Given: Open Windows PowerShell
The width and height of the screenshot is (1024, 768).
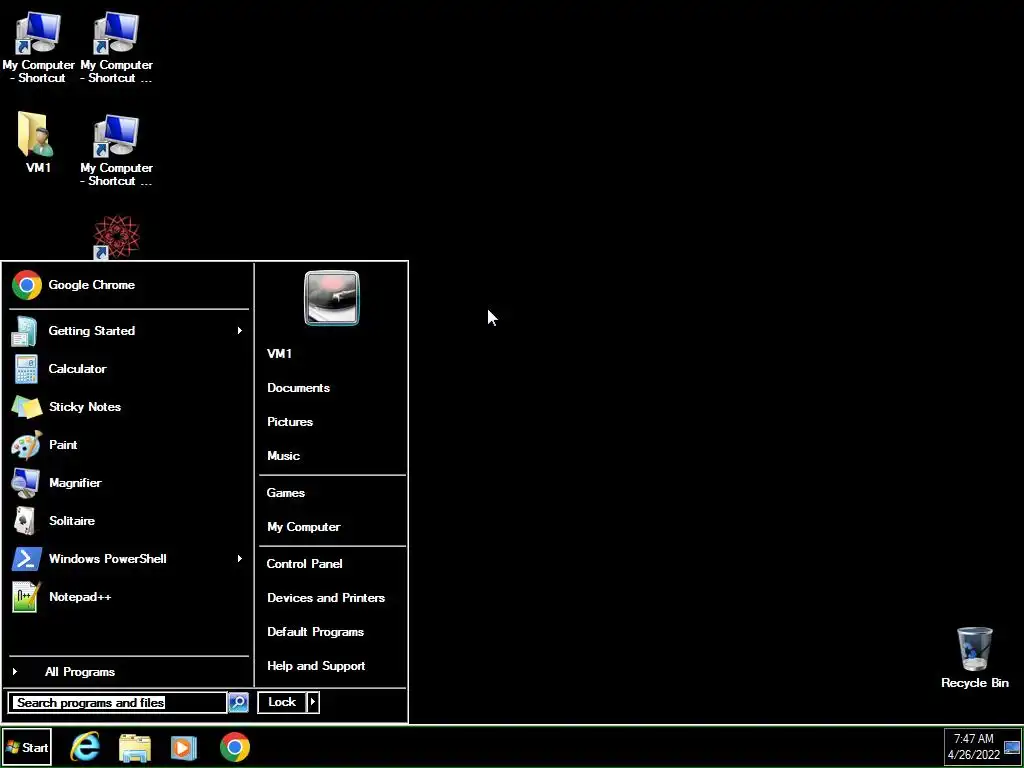Looking at the screenshot, I should 129,559.
